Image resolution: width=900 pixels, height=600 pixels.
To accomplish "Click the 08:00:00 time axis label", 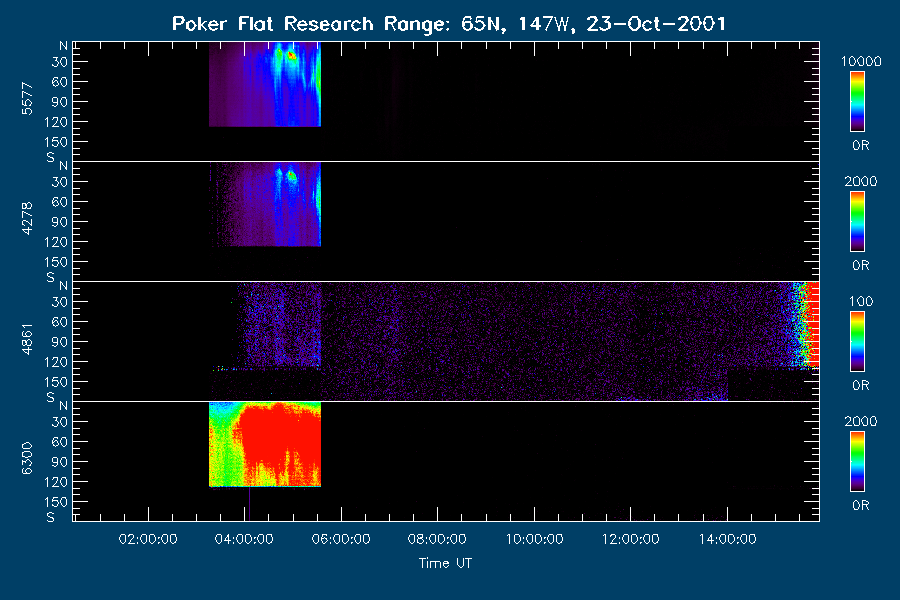I will (x=437, y=539).
